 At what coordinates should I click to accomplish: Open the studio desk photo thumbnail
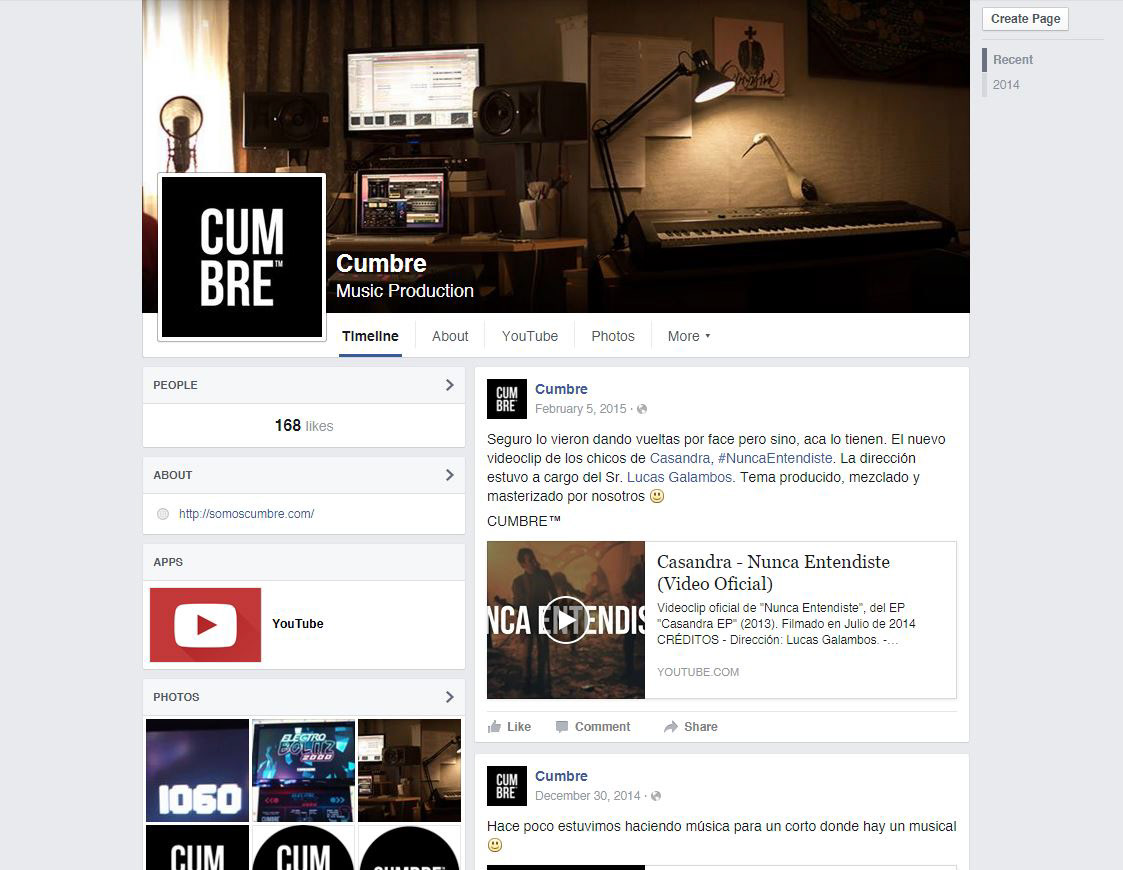tap(410, 770)
